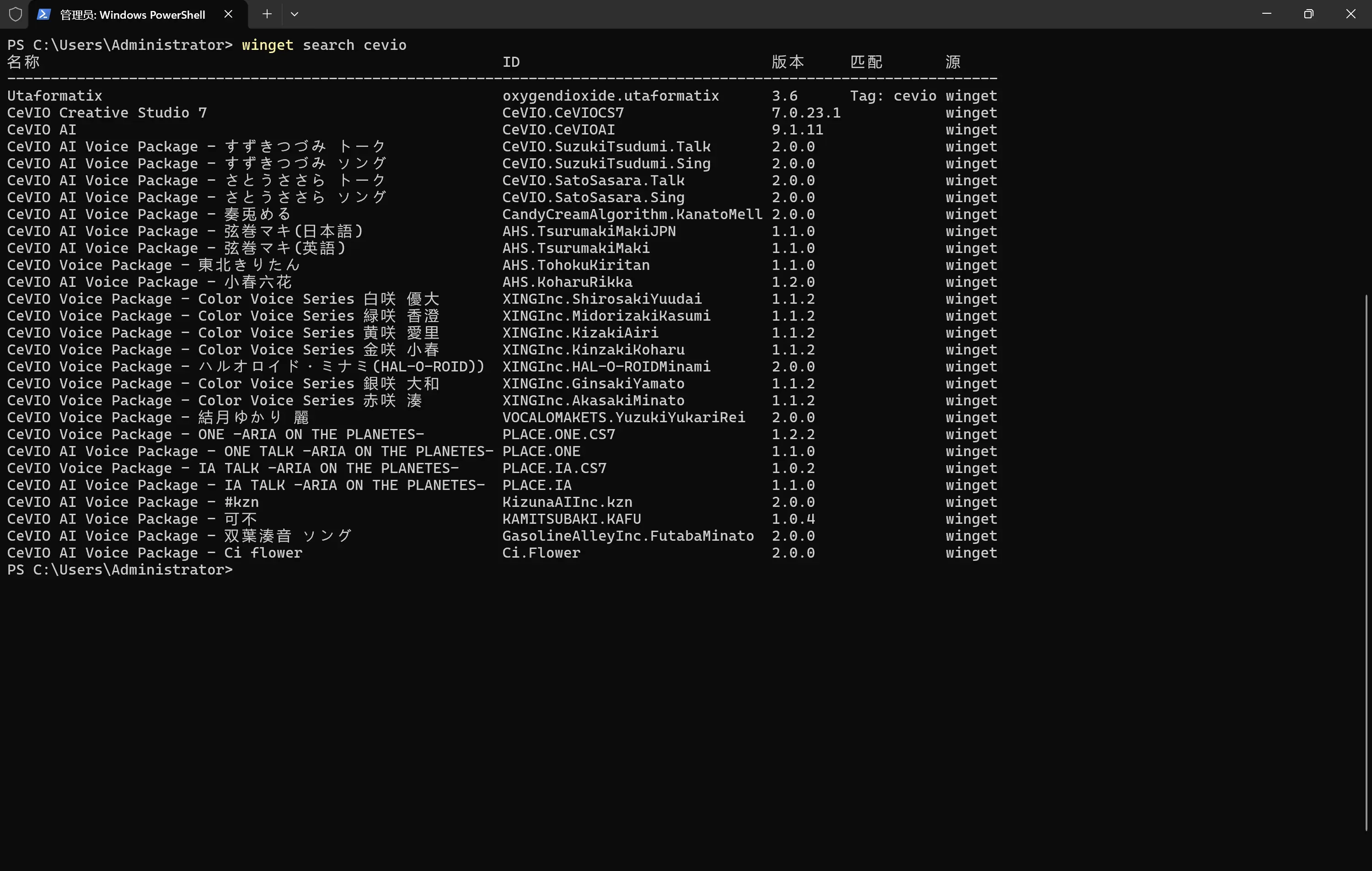Click the XINGInc.HAL-O-ROIDMinami ID
This screenshot has height=871, width=1372.
point(606,366)
